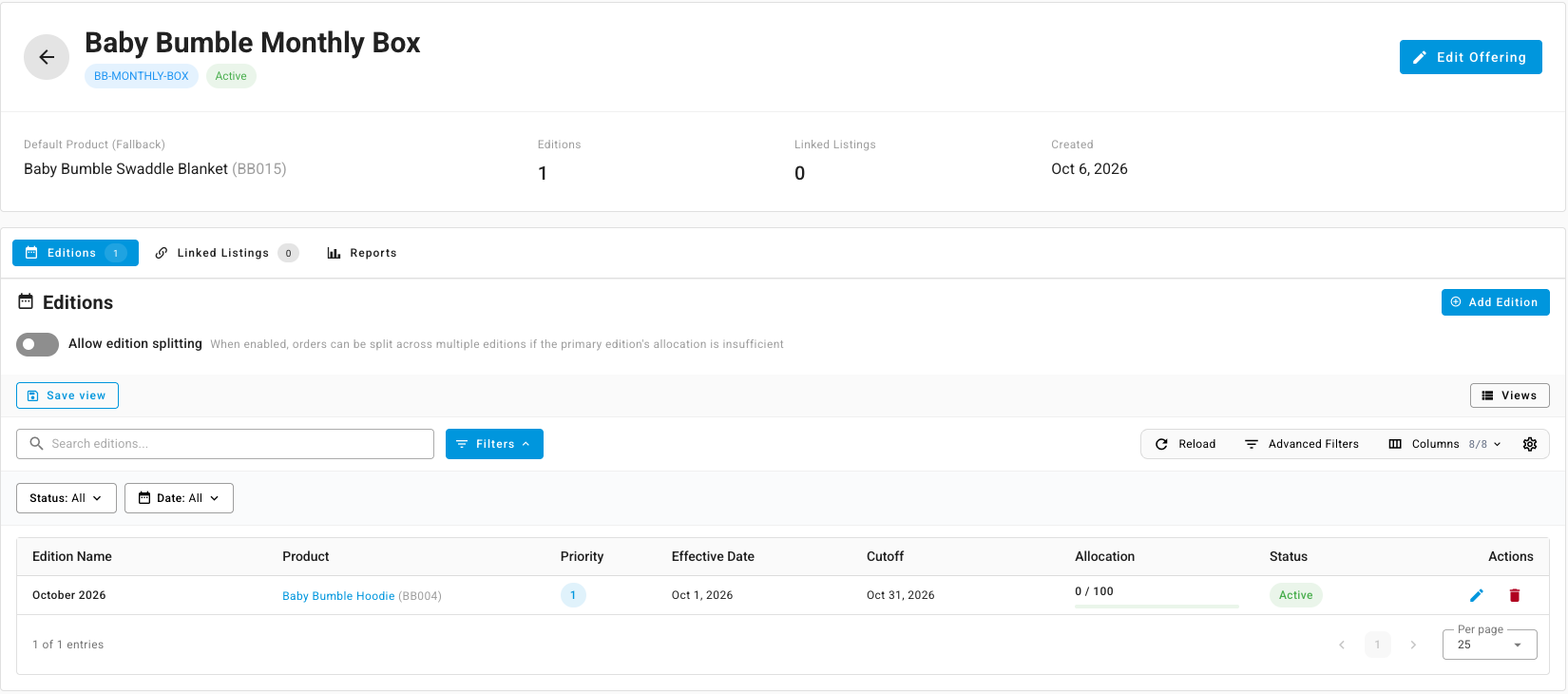Open Per page 25 selector

pyautogui.click(x=1490, y=644)
